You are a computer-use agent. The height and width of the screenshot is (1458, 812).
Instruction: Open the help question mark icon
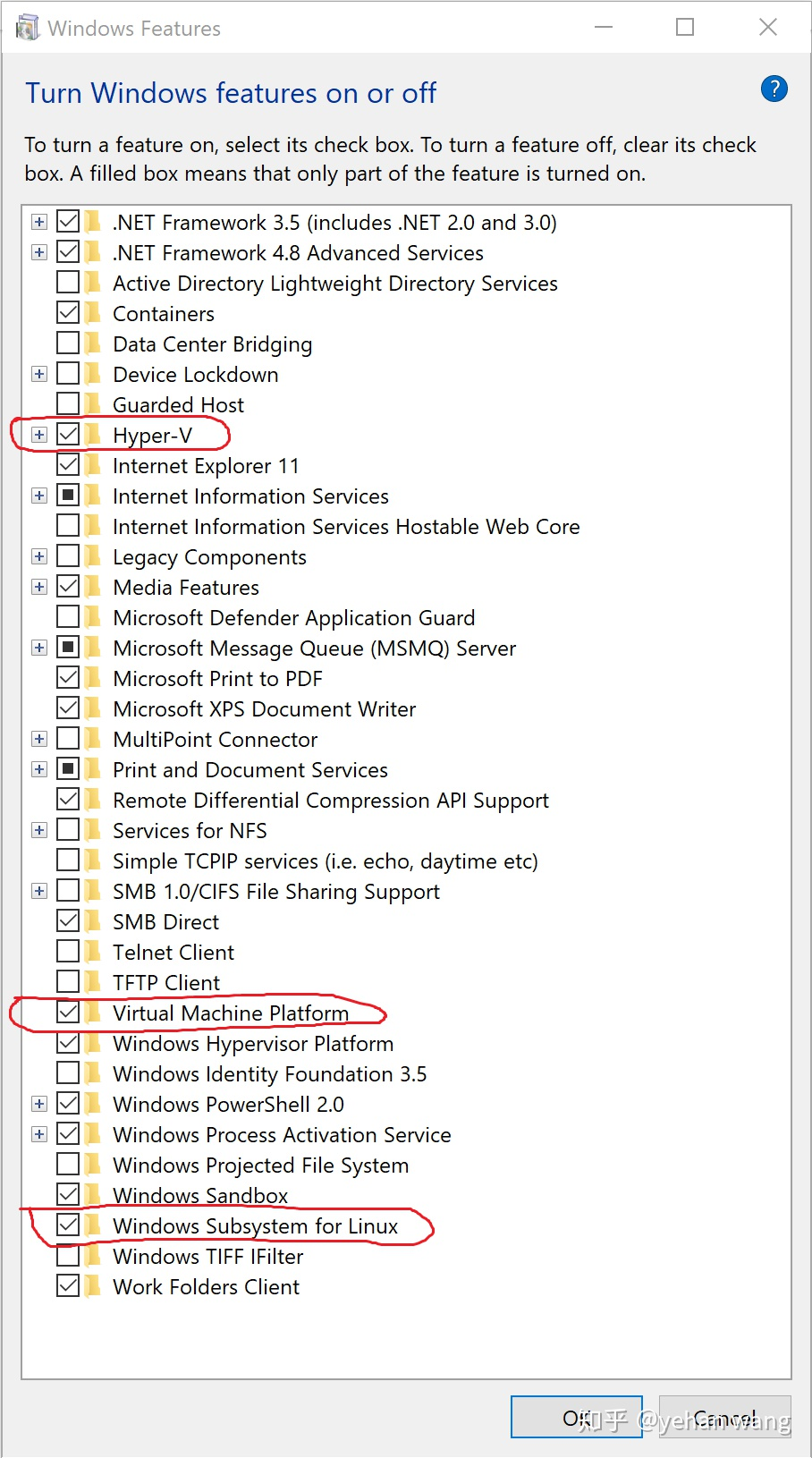pyautogui.click(x=774, y=89)
